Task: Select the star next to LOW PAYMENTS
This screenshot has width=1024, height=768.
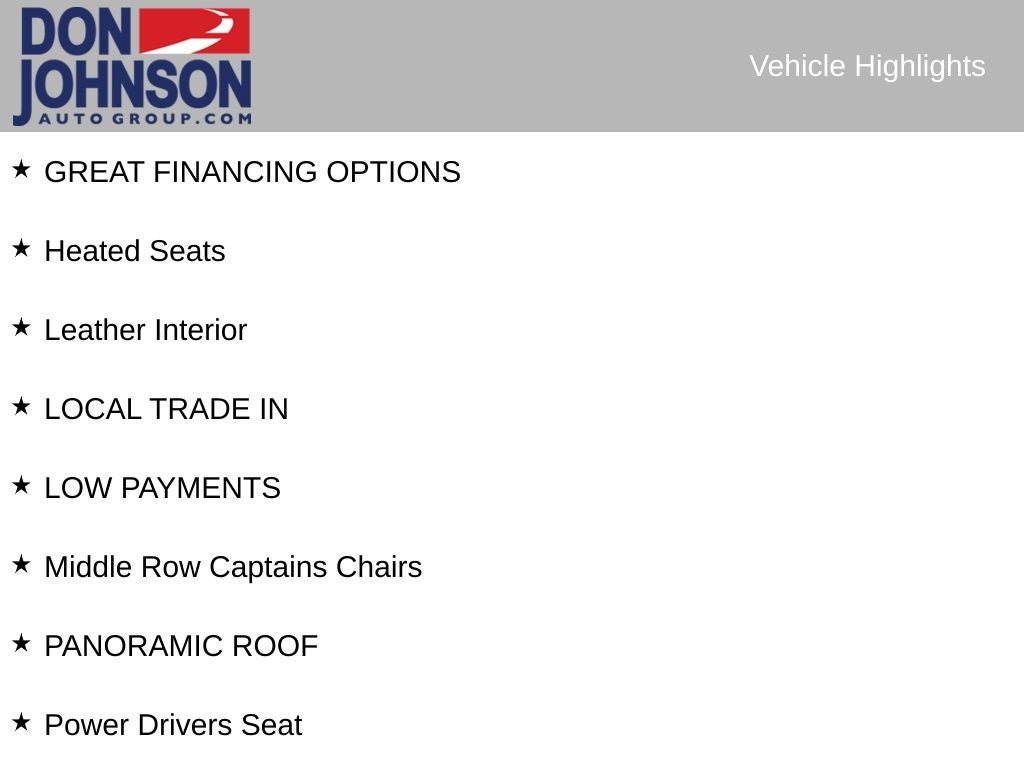Action: click(21, 486)
